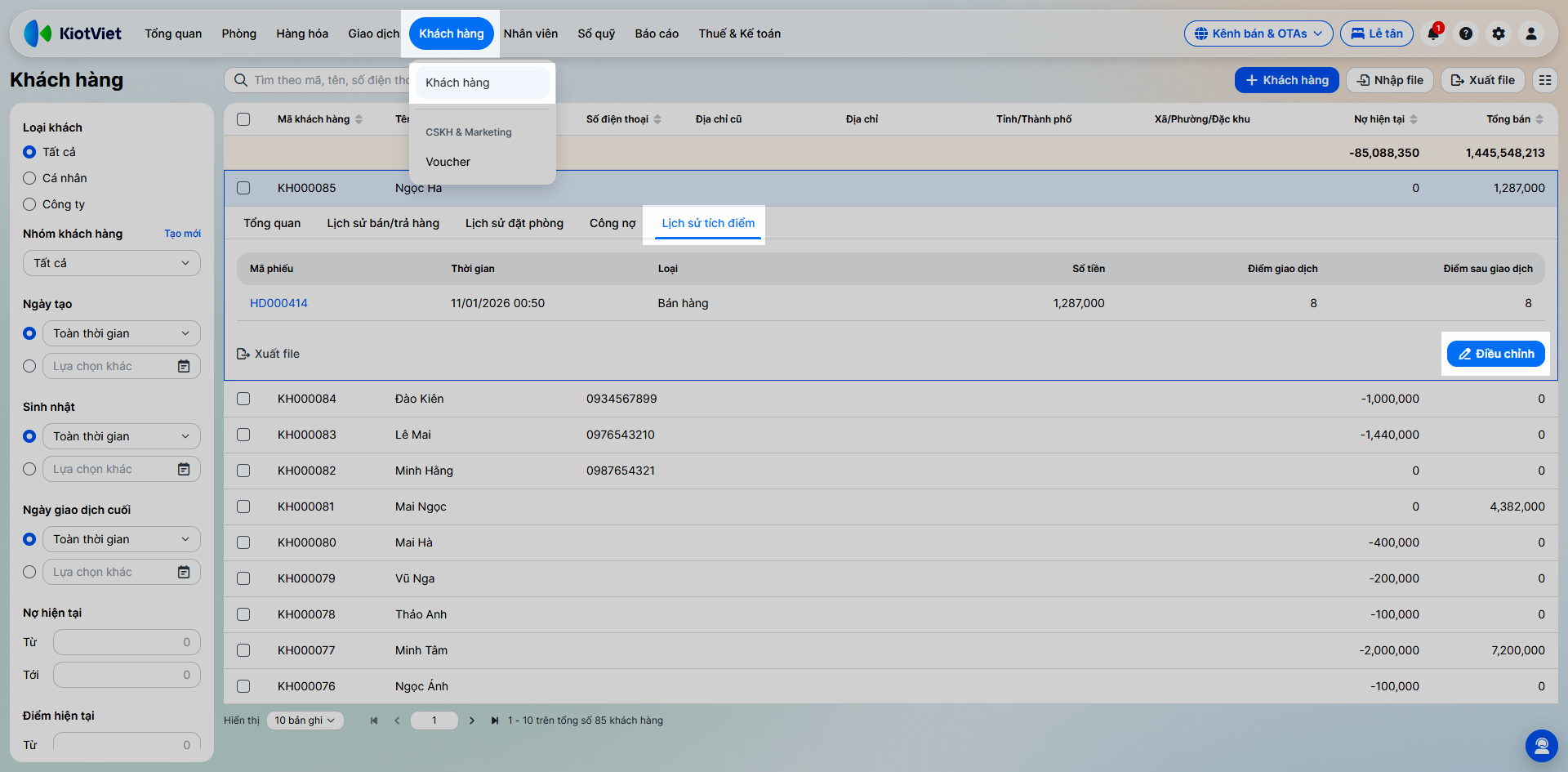1568x772 pixels.
Task: Select Lựa chọn khác under Ngày tạo
Action: click(x=29, y=366)
